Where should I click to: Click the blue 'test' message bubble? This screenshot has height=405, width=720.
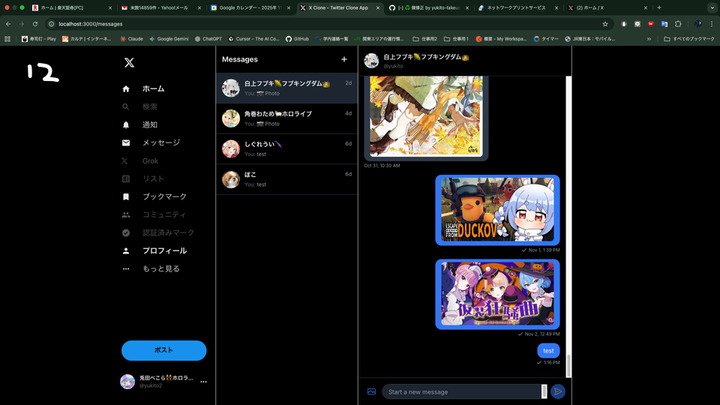point(548,351)
